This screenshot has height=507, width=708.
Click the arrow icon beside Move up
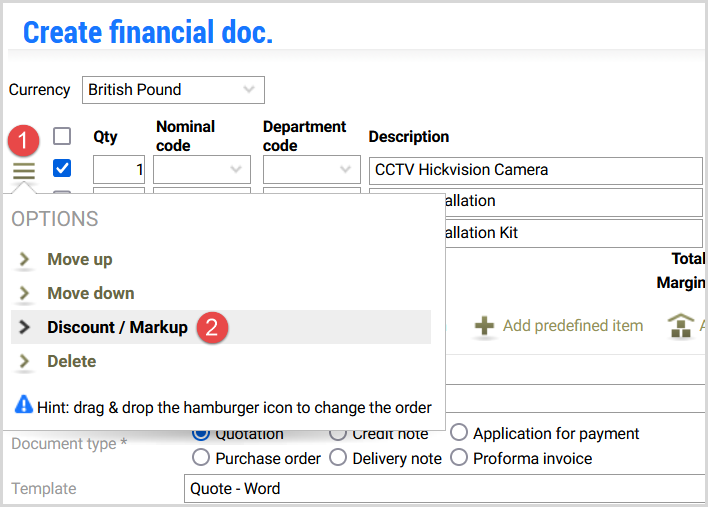25,260
